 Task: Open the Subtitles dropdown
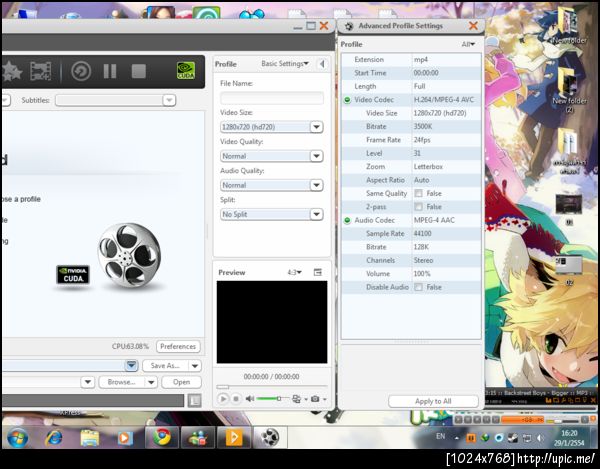pyautogui.click(x=169, y=101)
